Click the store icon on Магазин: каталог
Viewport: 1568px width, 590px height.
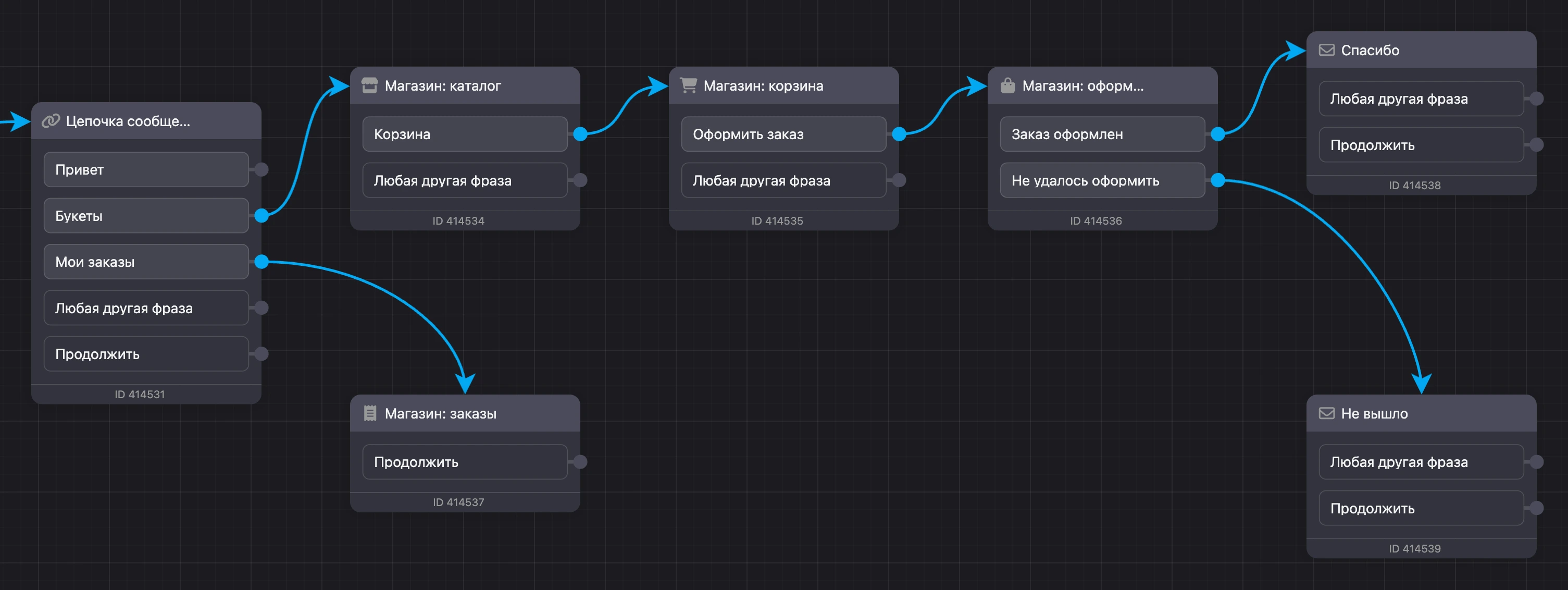point(369,85)
